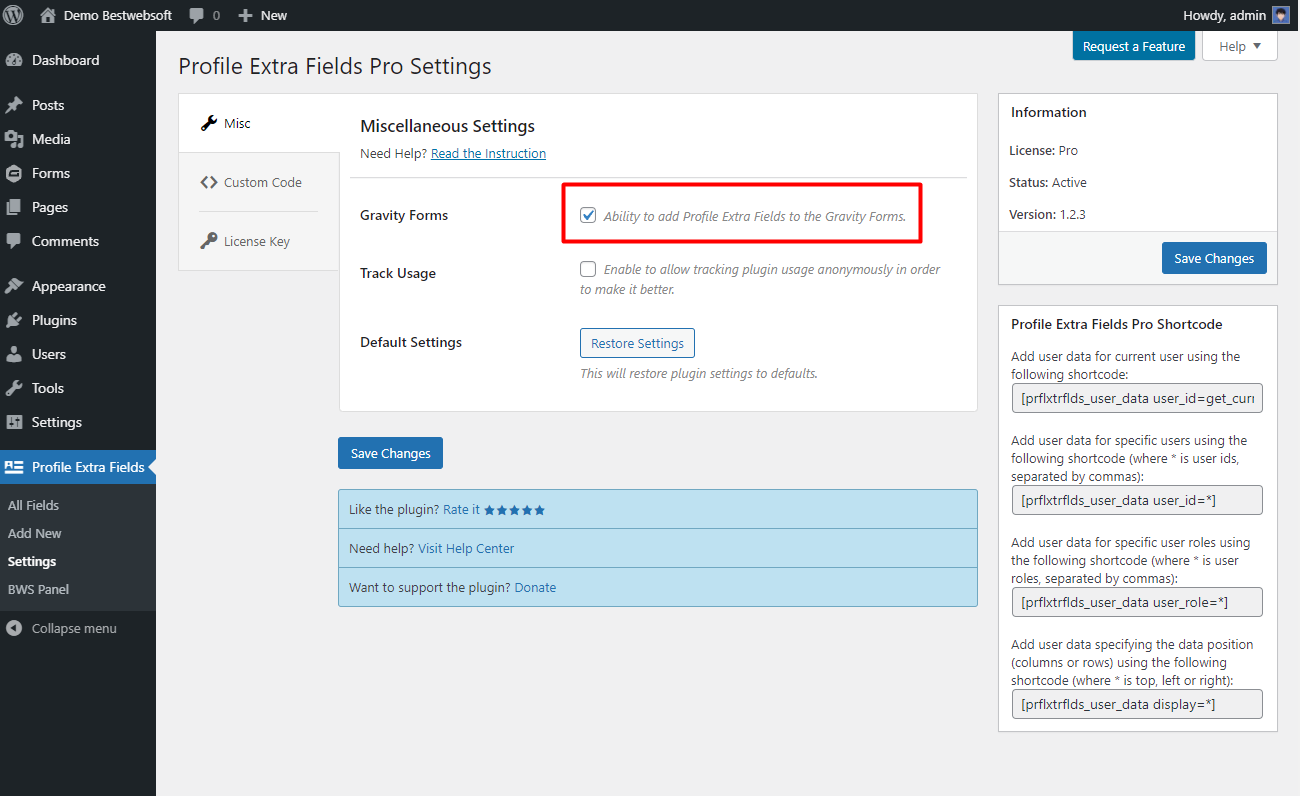Click the Plugins sidebar icon
This screenshot has width=1300, height=796.
pyautogui.click(x=16, y=320)
